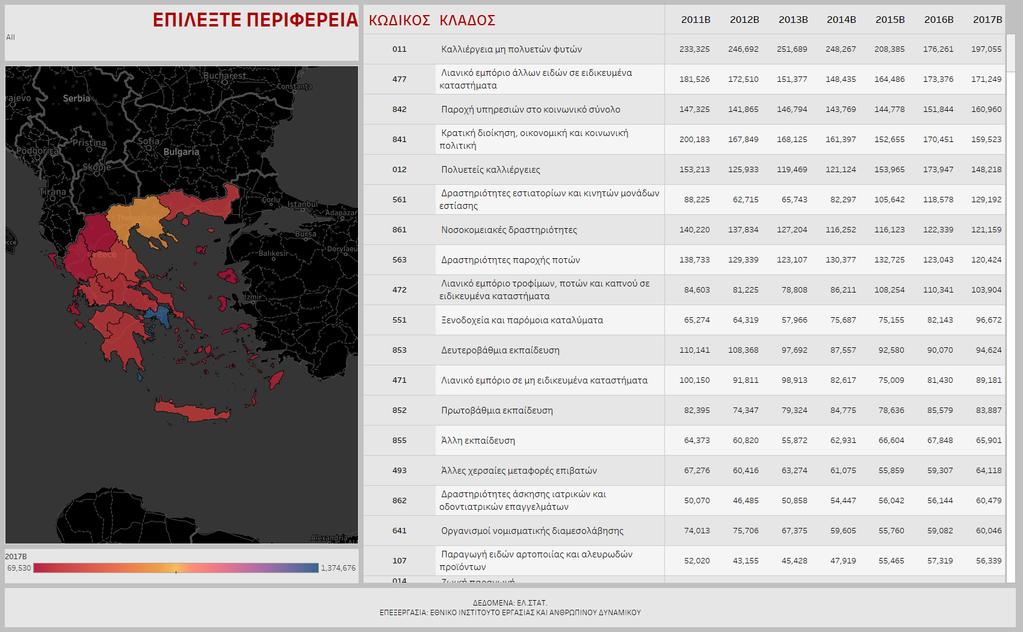Select row code 862
Viewport: 1023px width, 632px height.
click(x=399, y=500)
